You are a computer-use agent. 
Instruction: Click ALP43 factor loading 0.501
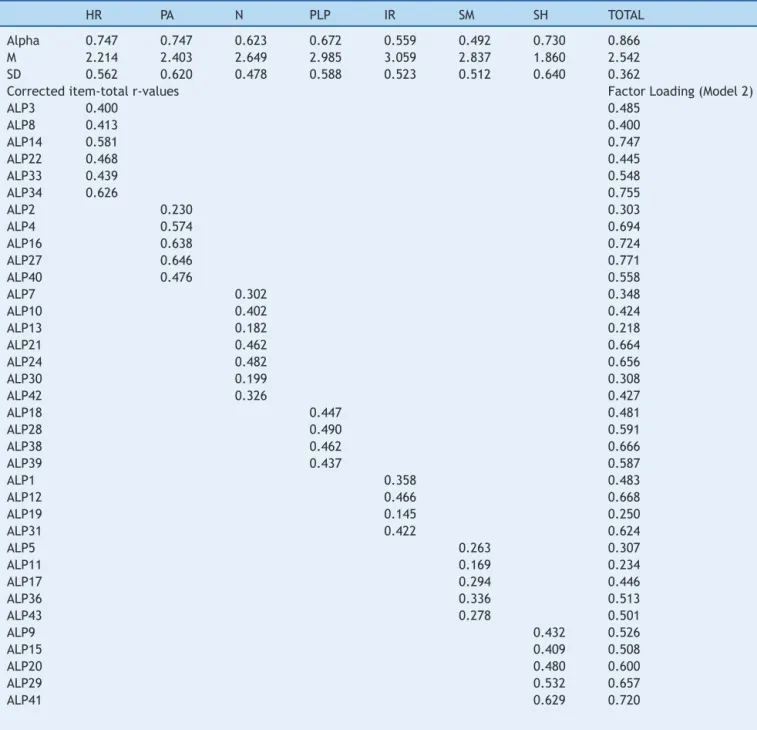[x=623, y=615]
